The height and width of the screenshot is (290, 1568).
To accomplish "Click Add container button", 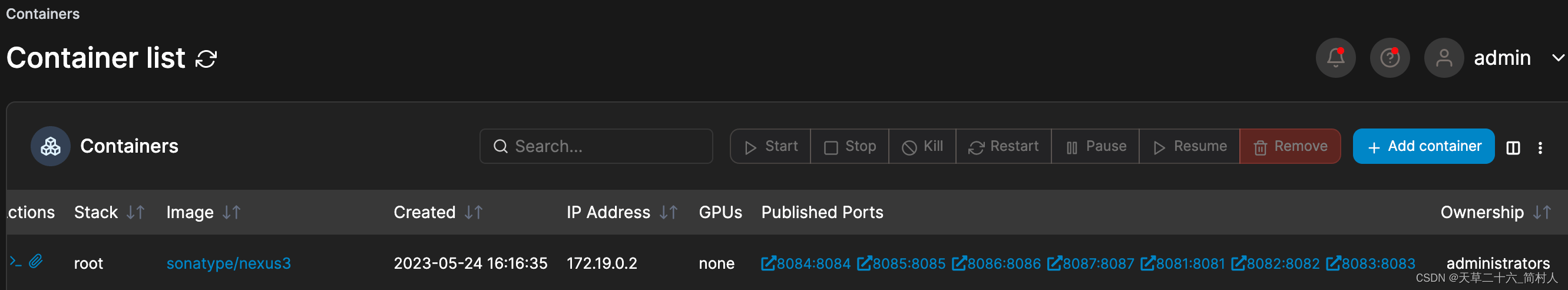I will (1424, 146).
